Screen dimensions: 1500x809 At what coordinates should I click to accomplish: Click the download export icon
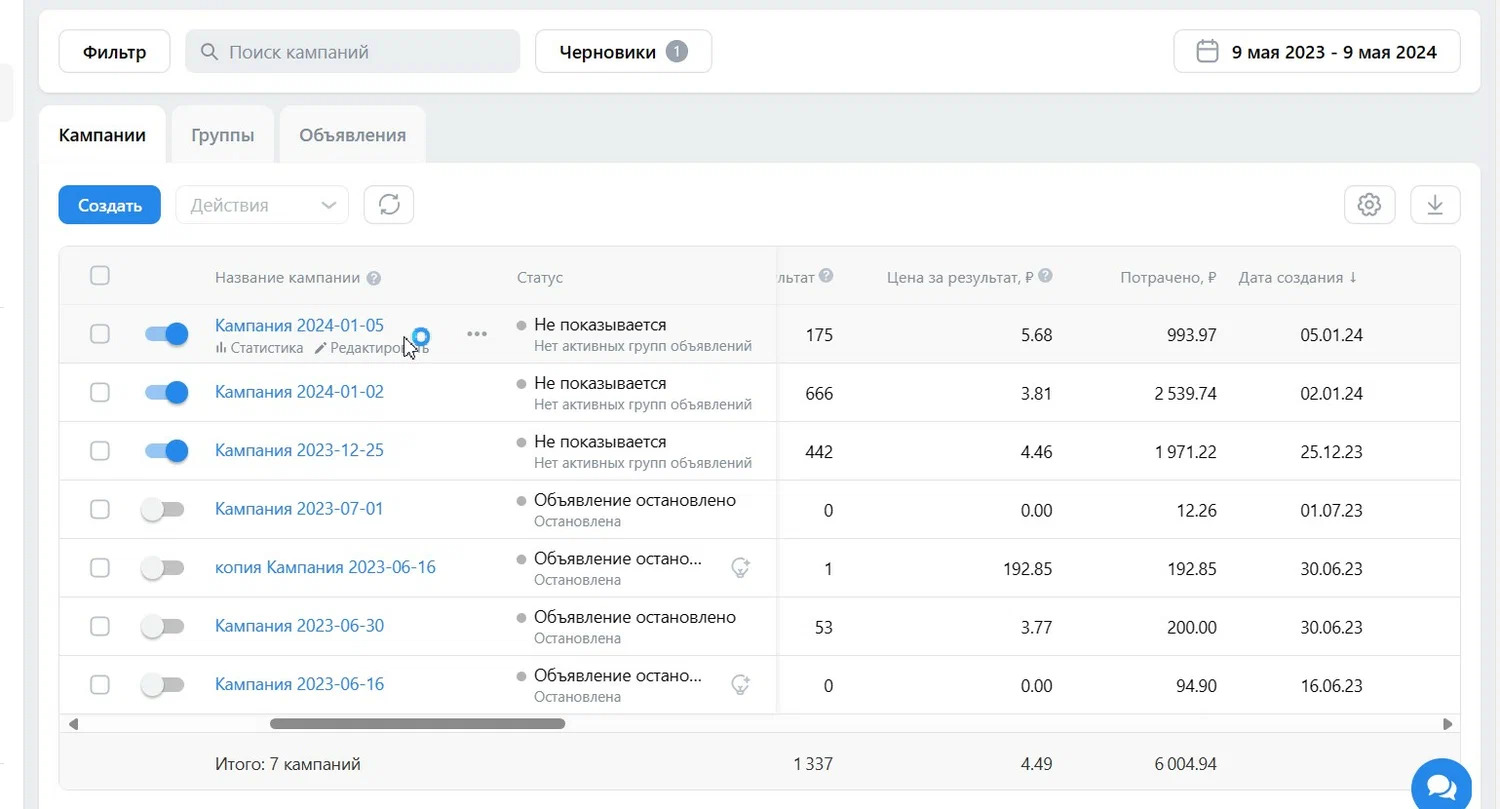(1435, 205)
